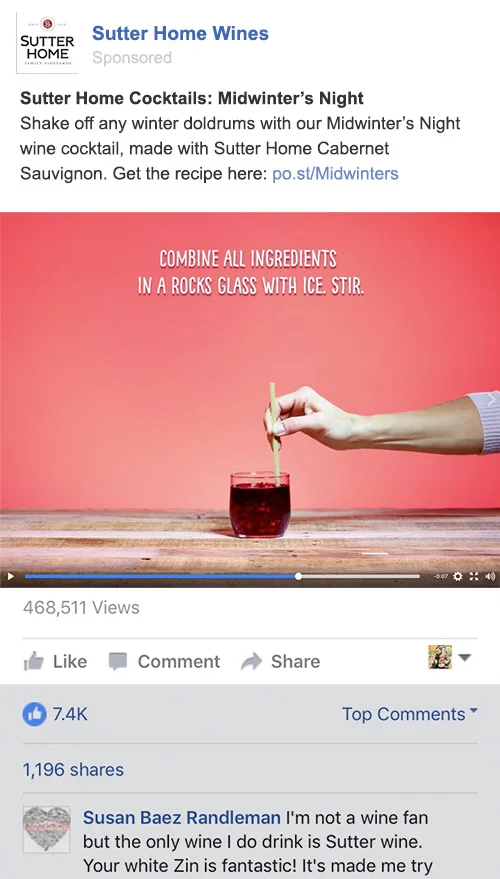Open video settings gear icon
The image size is (500, 879).
coord(457,576)
